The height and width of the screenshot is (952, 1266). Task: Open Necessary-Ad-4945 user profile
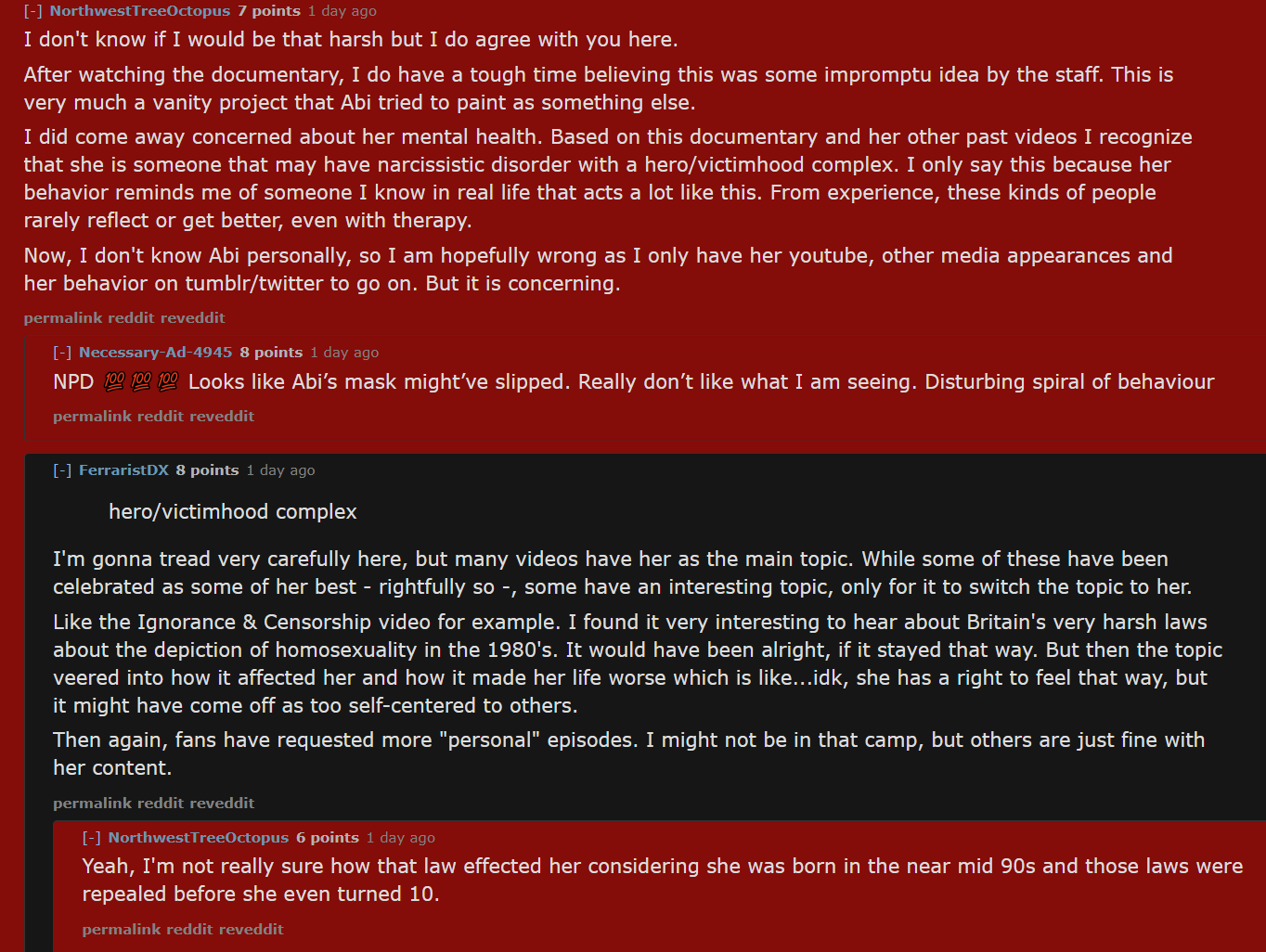pos(156,353)
